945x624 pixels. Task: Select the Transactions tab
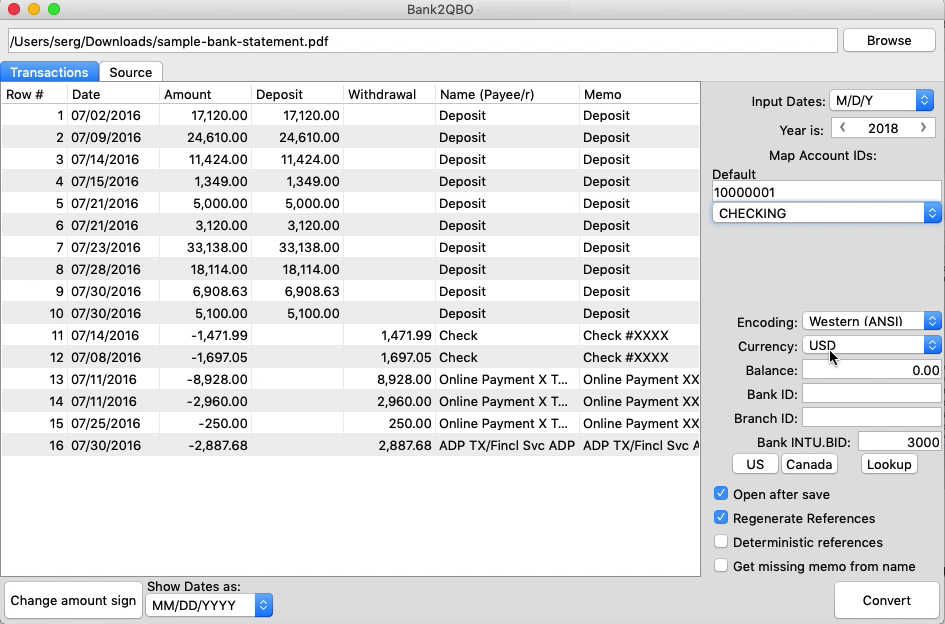point(49,72)
